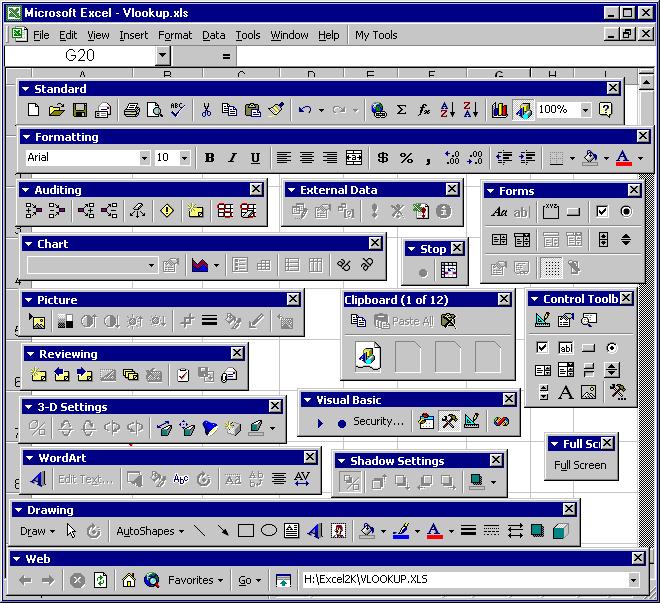Click the Font Color button in Formatting toolbar
The height and width of the screenshot is (603, 660).
623,158
